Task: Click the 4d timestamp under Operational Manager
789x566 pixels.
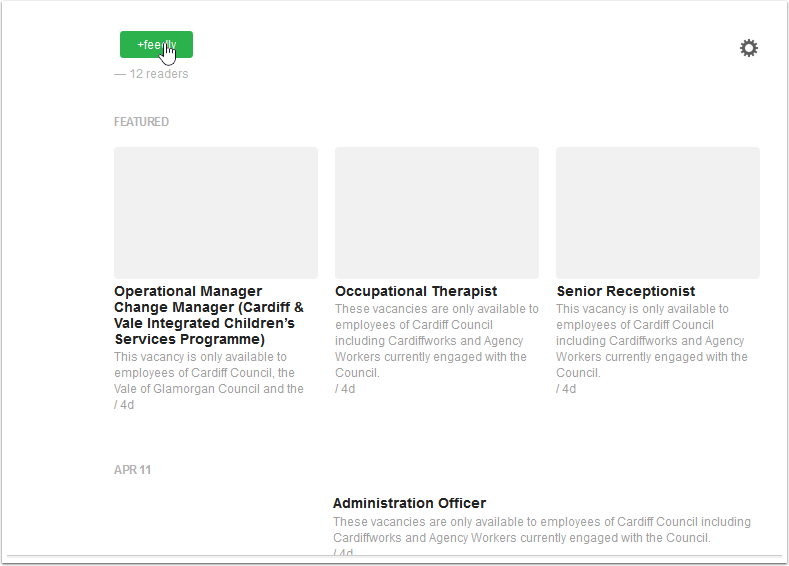Action: pos(124,405)
